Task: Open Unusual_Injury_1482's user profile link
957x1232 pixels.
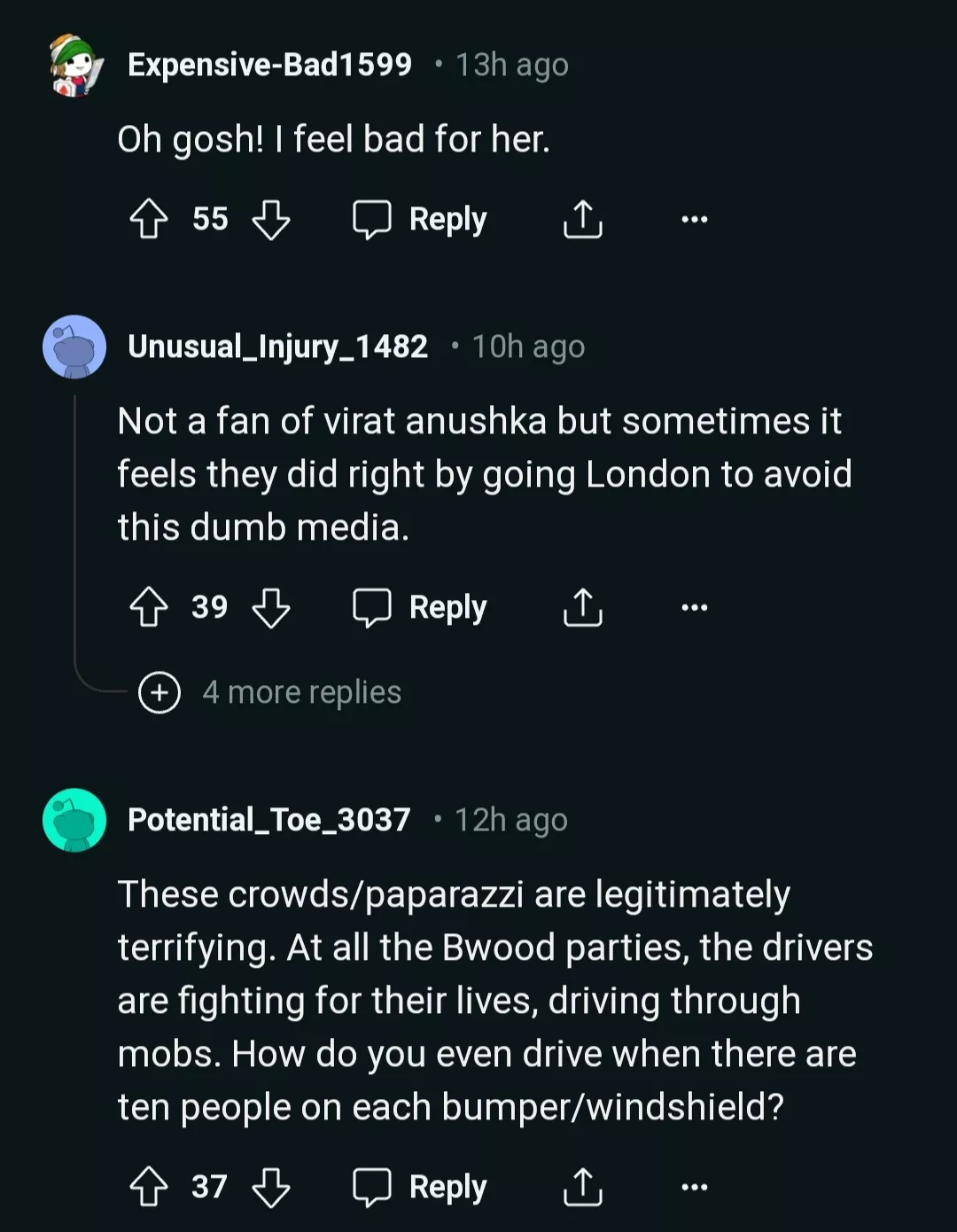Action: (x=277, y=347)
